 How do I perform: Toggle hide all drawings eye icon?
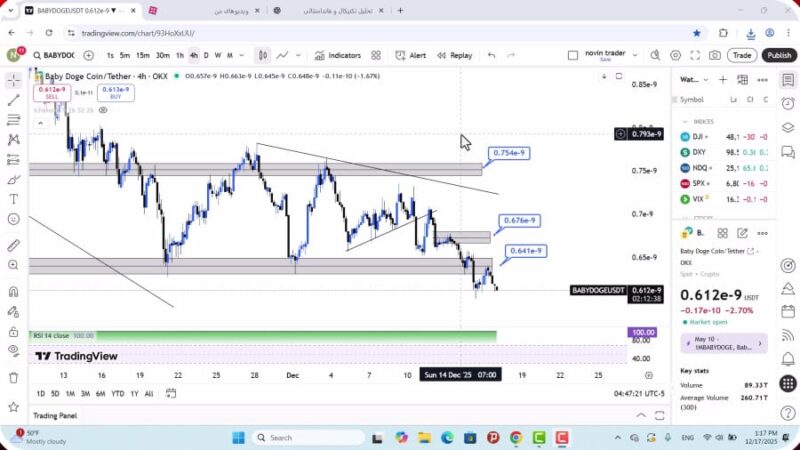pyautogui.click(x=14, y=349)
